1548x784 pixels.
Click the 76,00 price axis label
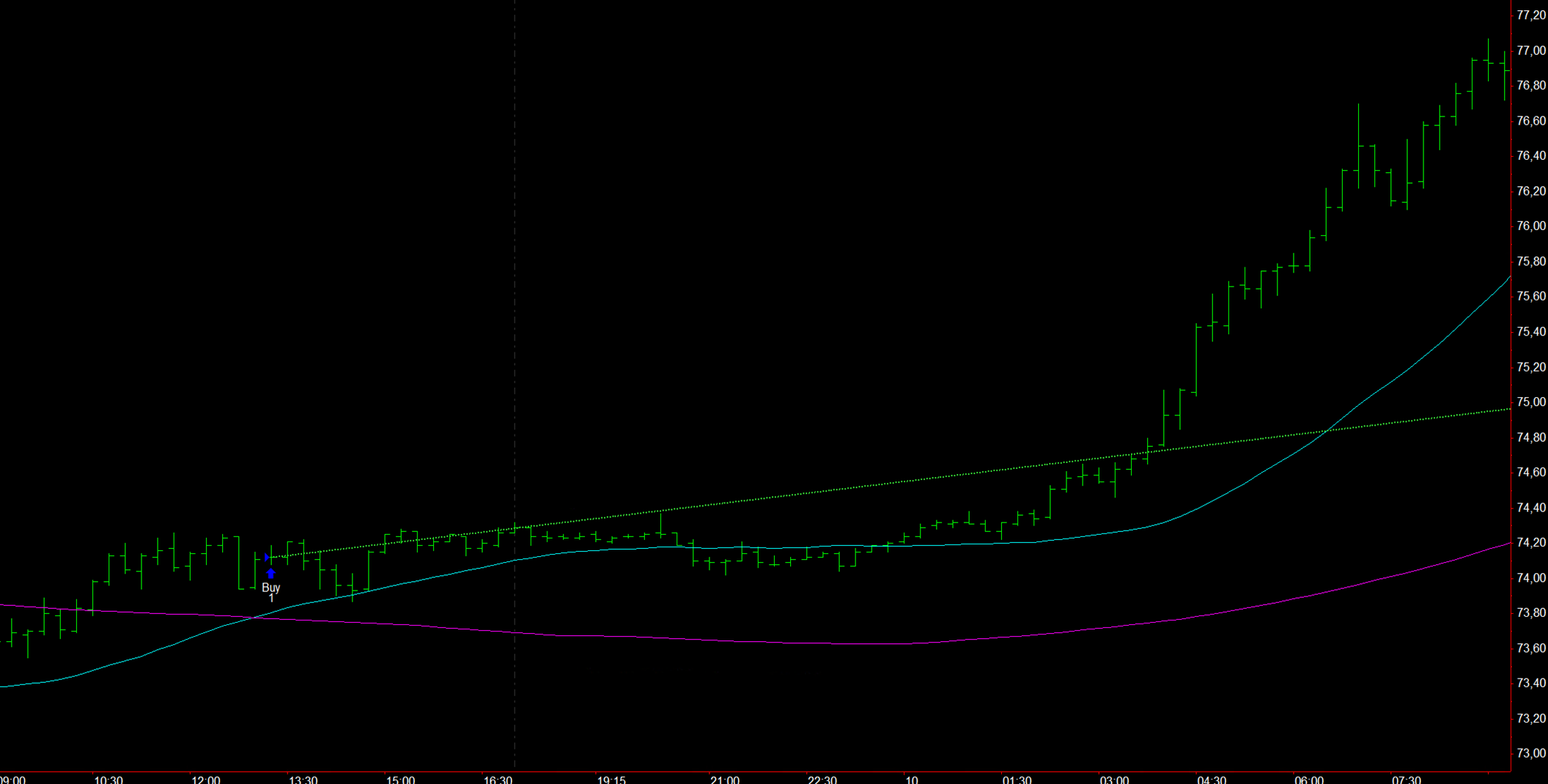point(1531,226)
